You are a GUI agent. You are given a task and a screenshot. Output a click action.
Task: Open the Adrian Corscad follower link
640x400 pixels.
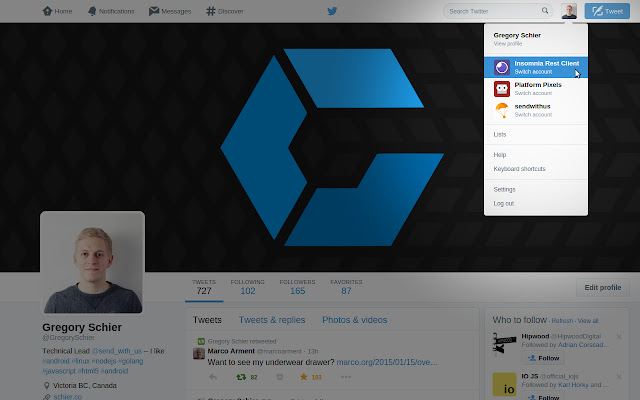point(583,344)
